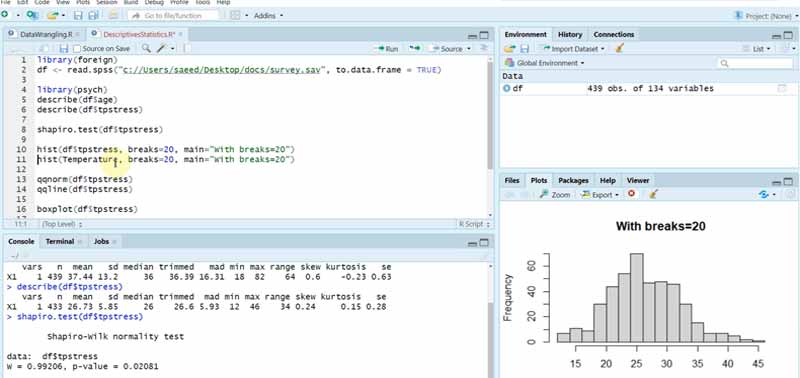
Task: Click the New File plus icon
Action: tap(5, 15)
